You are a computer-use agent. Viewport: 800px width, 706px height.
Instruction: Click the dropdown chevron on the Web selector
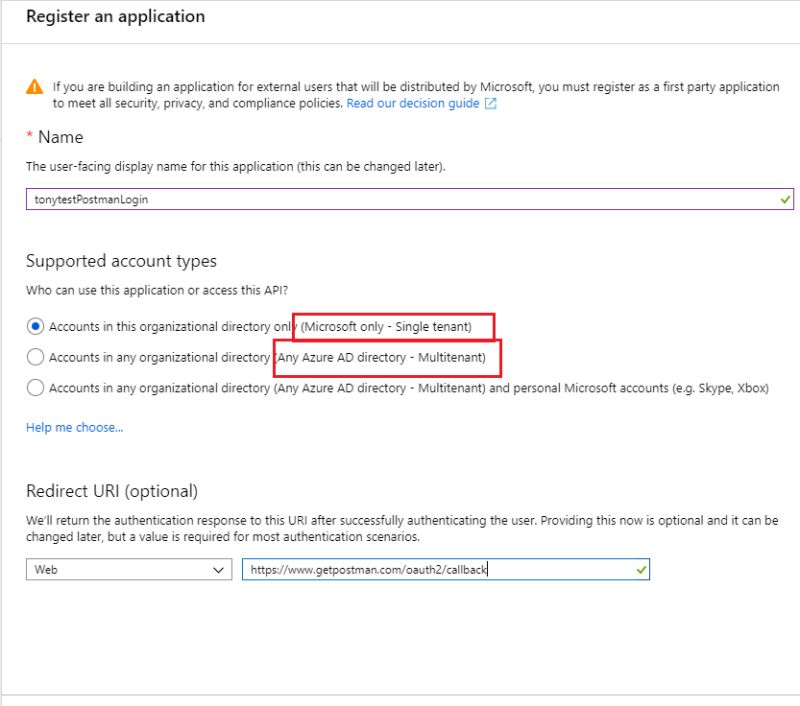click(x=219, y=569)
